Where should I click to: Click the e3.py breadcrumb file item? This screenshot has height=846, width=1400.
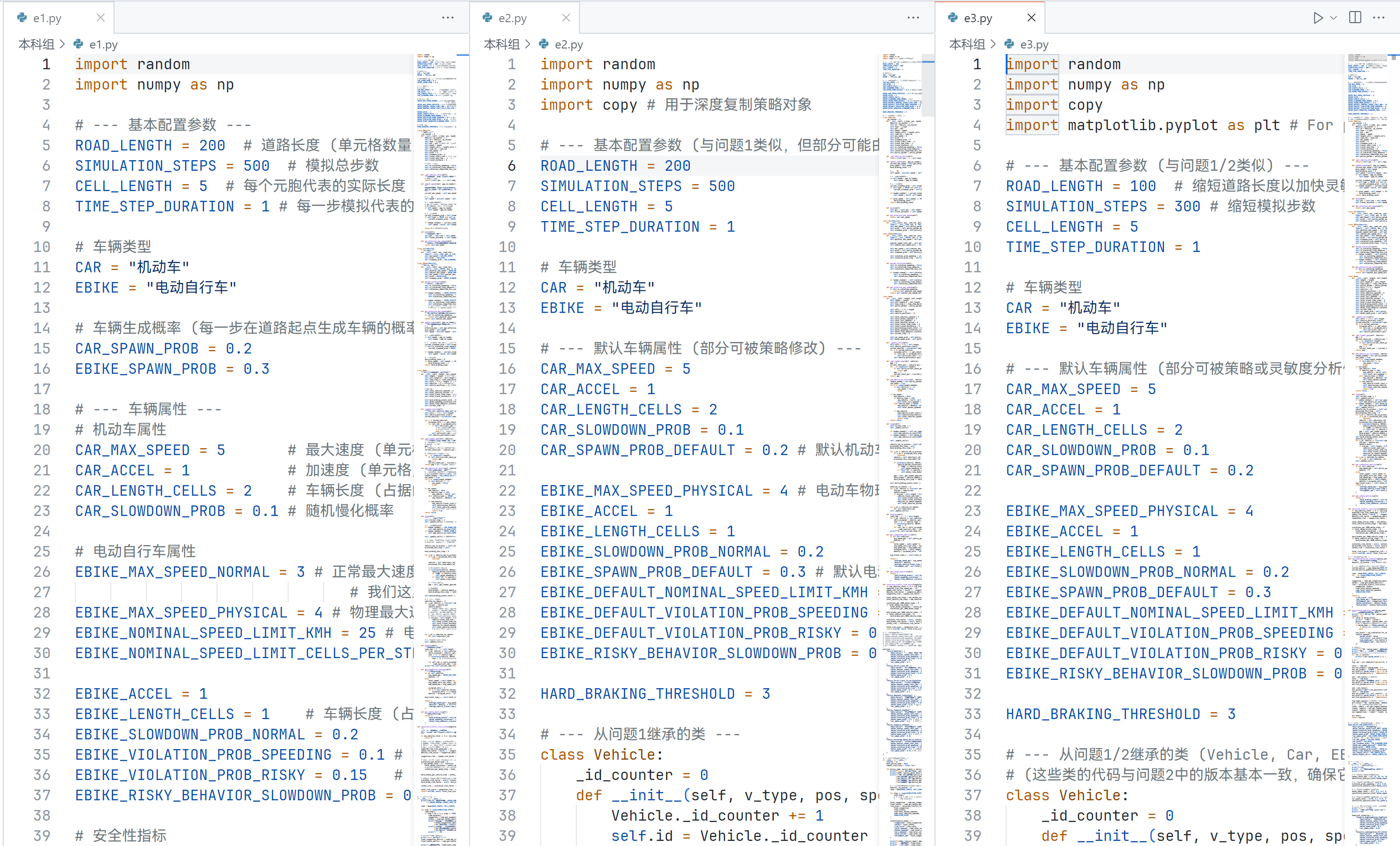coord(1033,44)
